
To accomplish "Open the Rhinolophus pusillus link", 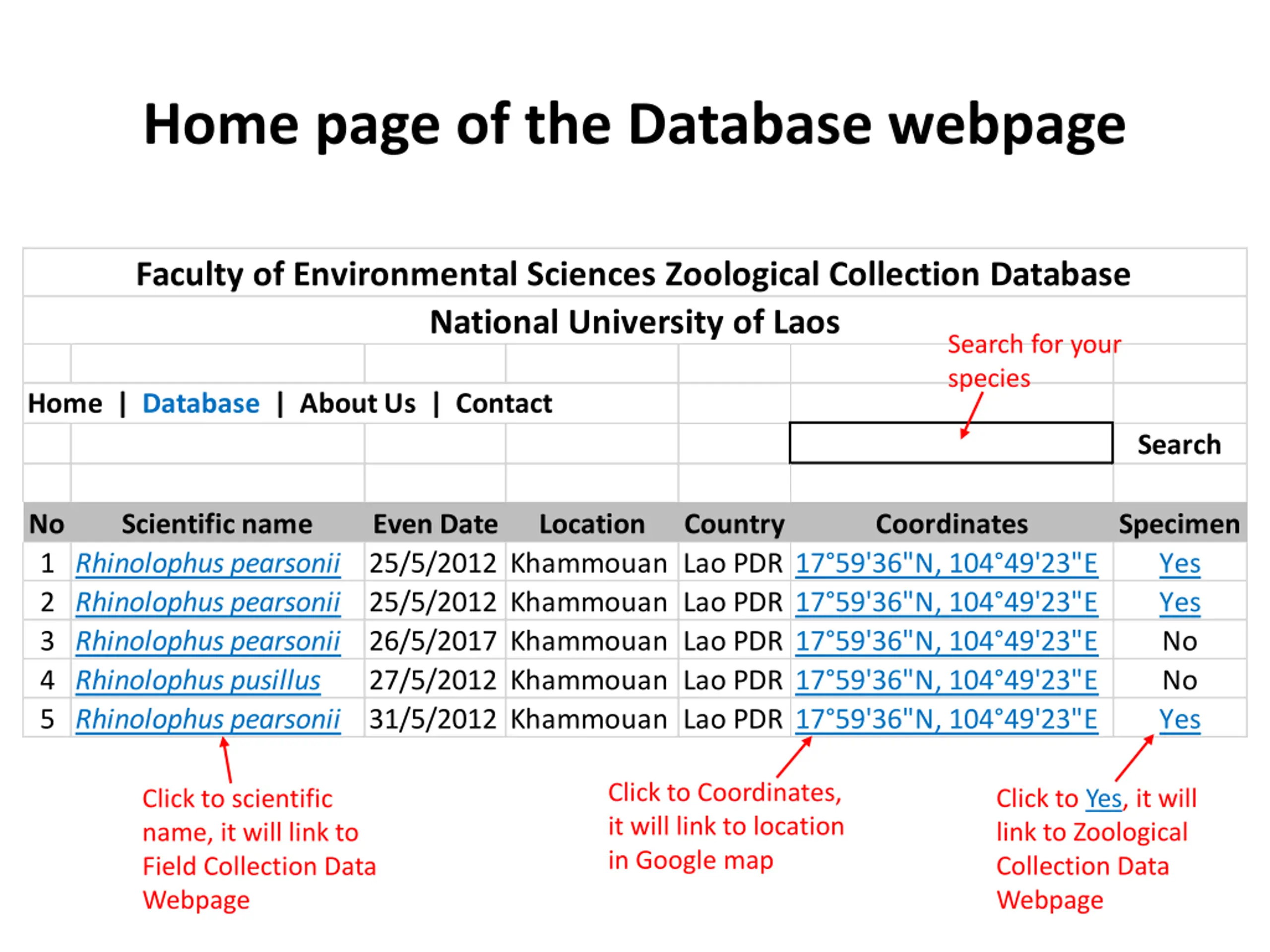I will [x=198, y=681].
